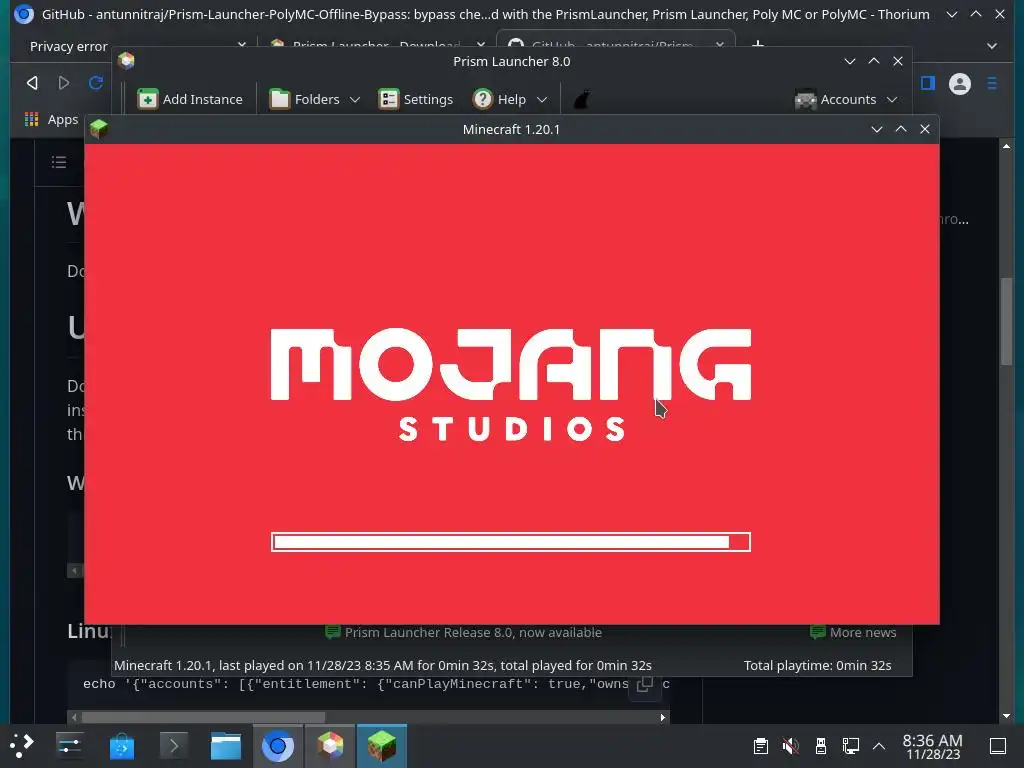Switch to Prism Launcher in taskbar

pyautogui.click(x=330, y=745)
